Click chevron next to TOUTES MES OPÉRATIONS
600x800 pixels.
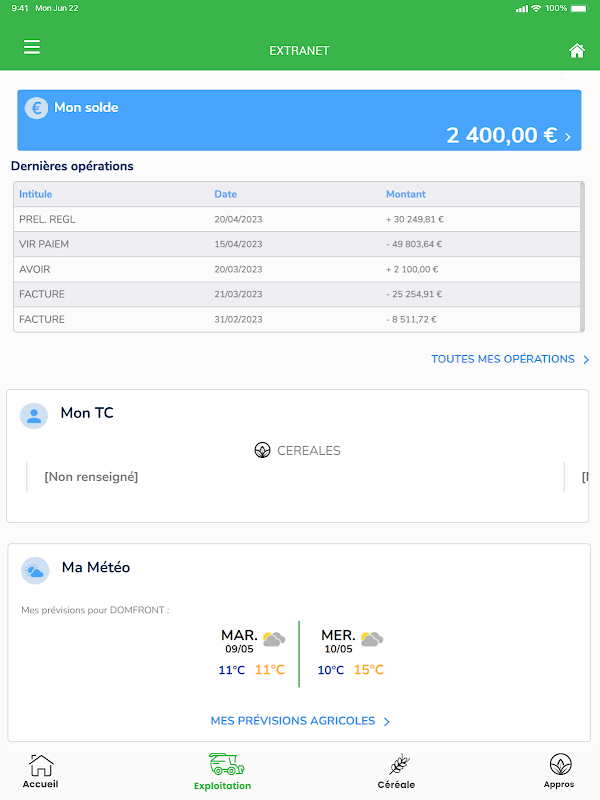click(x=586, y=360)
